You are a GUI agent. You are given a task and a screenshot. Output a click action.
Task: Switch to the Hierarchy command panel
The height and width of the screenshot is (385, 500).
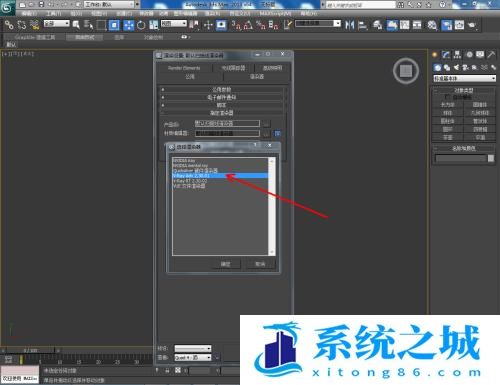coord(457,54)
